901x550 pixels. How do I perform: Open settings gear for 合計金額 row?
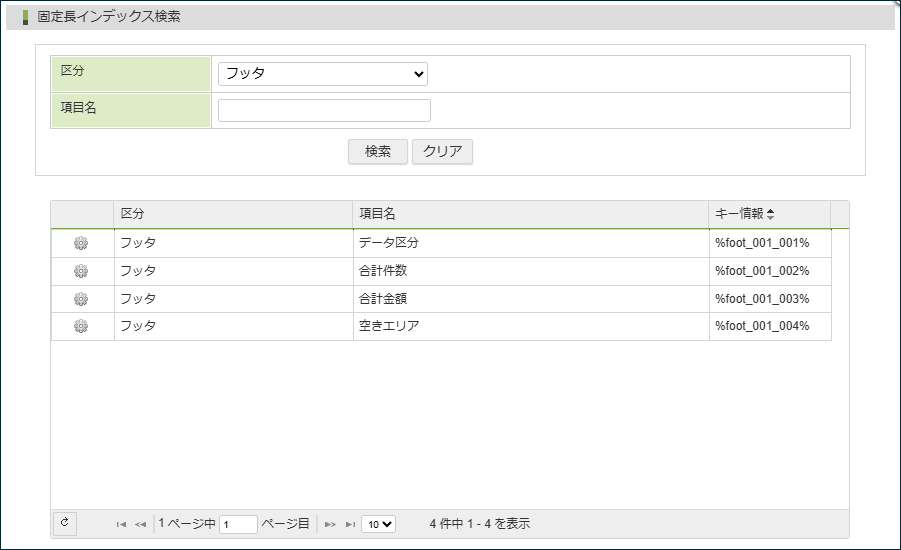[x=81, y=299]
